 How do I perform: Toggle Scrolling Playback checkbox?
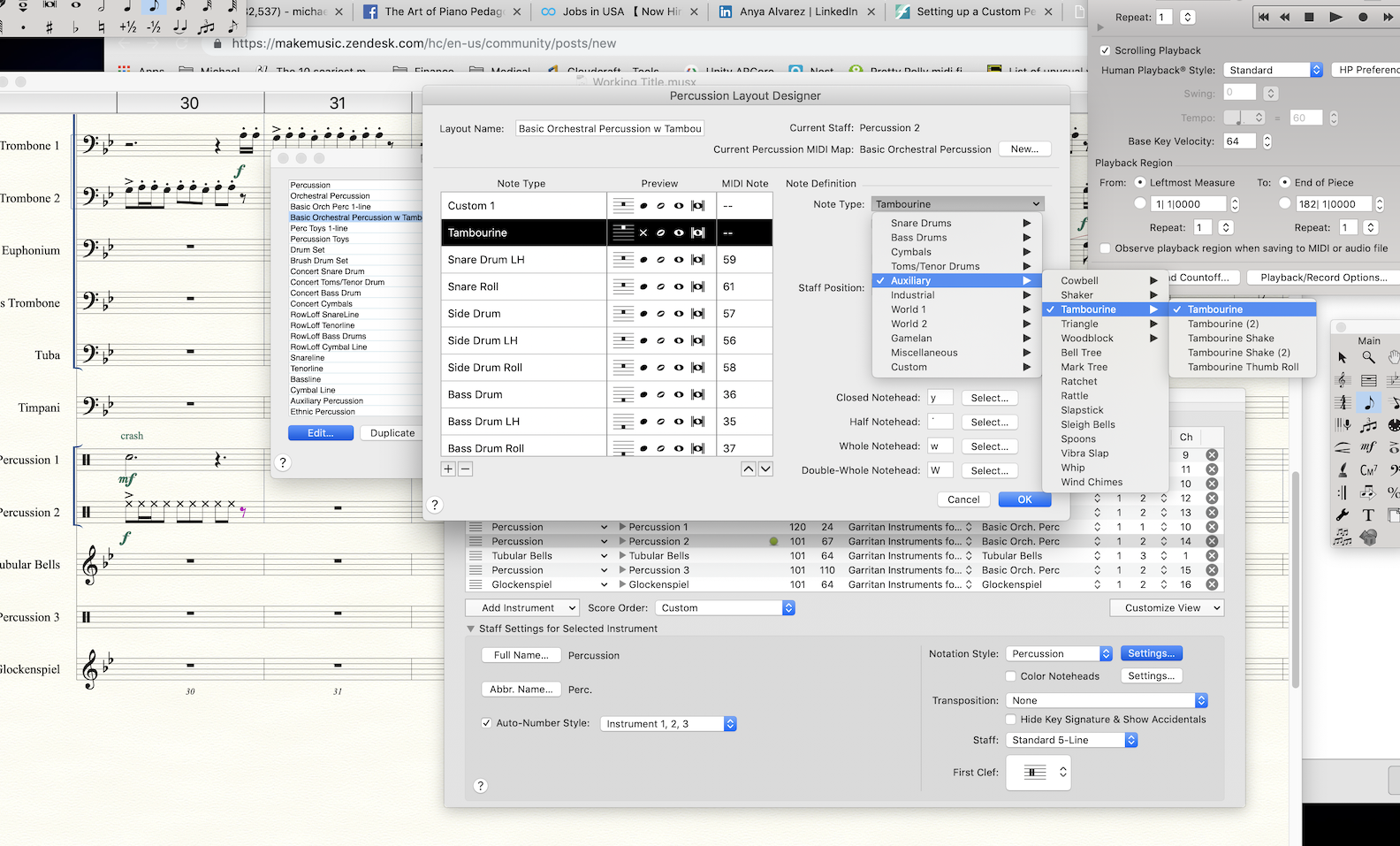pyautogui.click(x=1105, y=50)
